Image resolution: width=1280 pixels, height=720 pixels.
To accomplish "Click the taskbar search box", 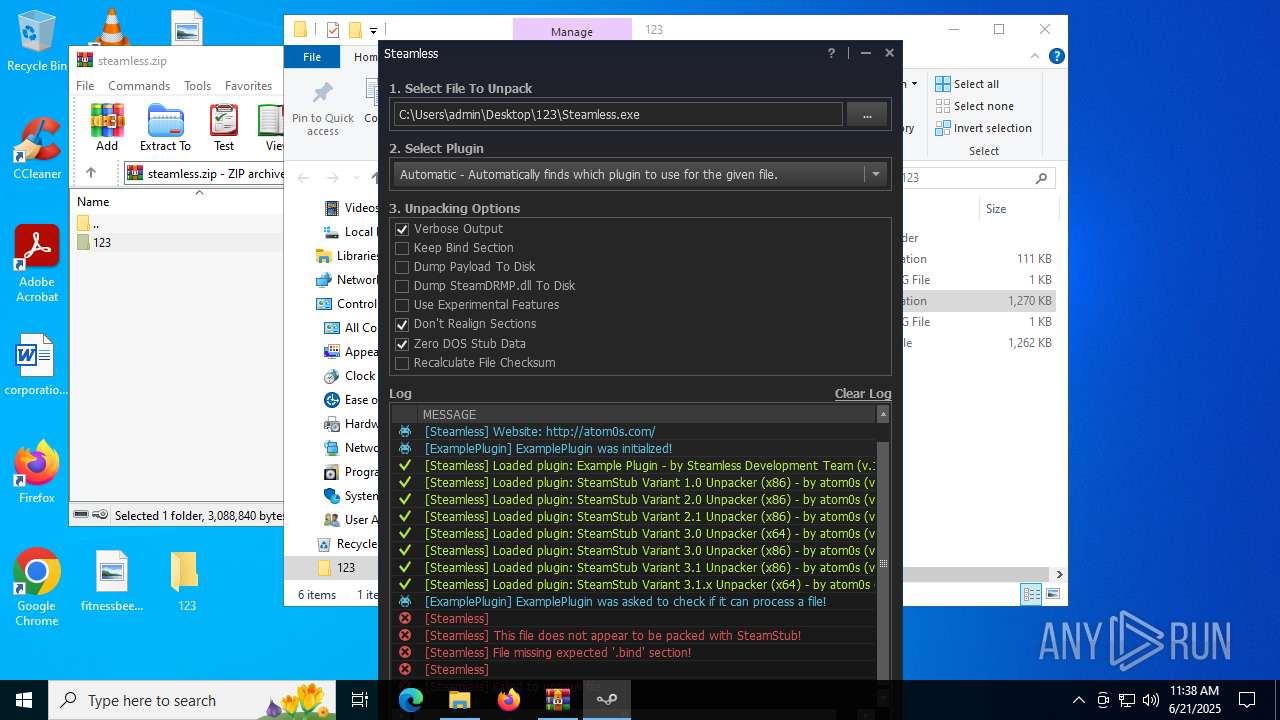I will (x=193, y=700).
